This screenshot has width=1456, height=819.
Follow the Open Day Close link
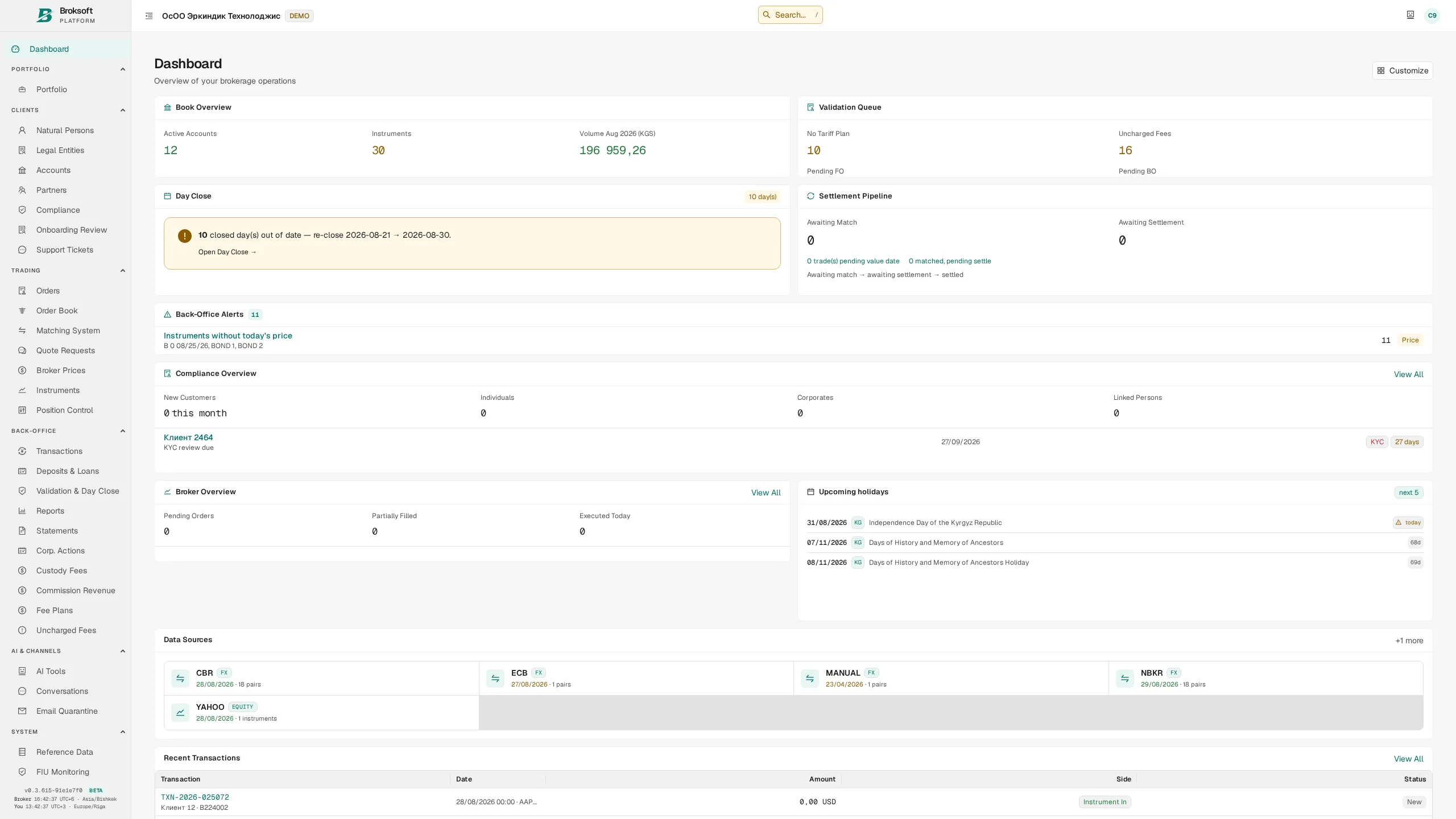(227, 252)
